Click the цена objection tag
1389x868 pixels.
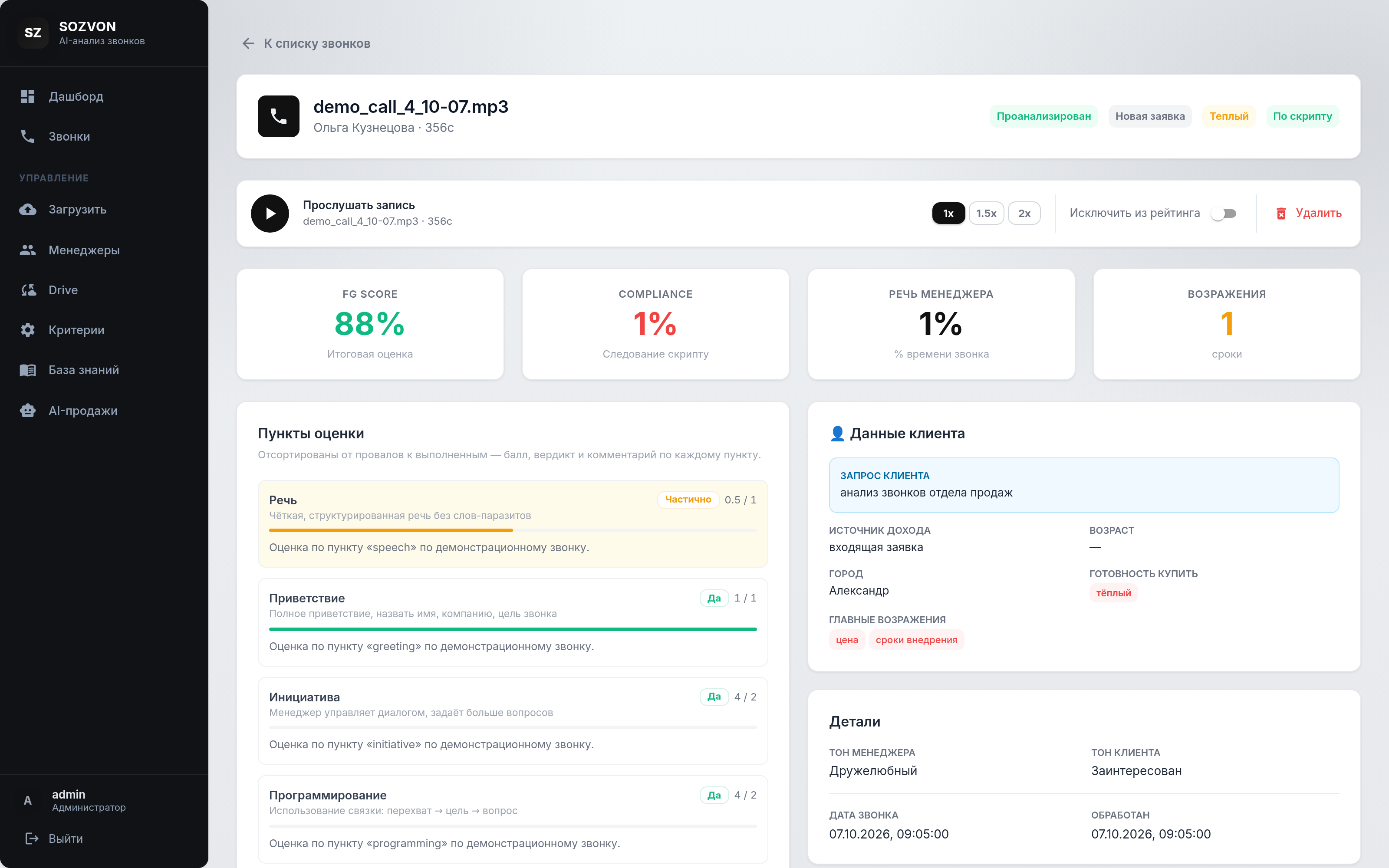[x=846, y=640]
